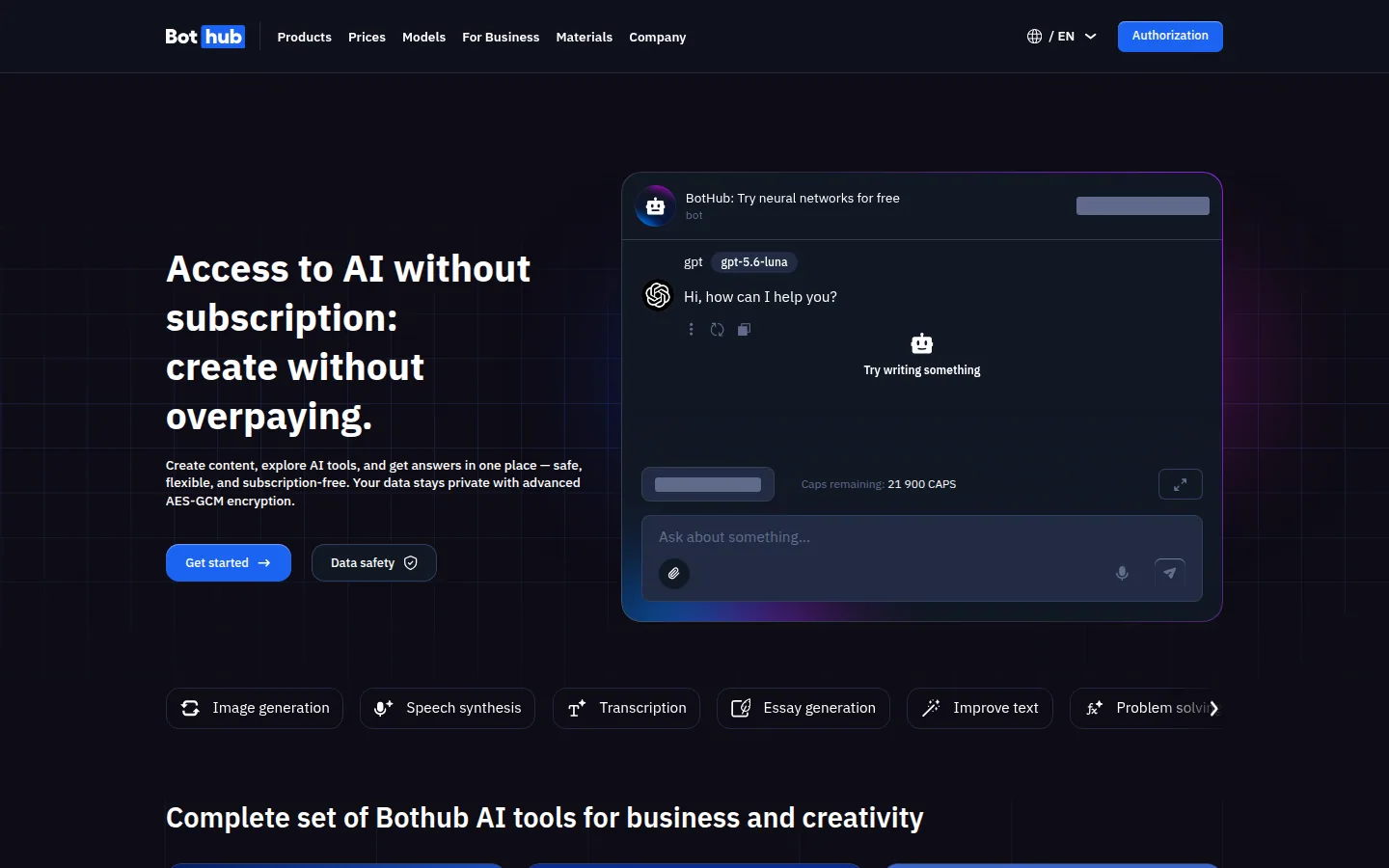Image resolution: width=1389 pixels, height=868 pixels.
Task: Attach a file with the paperclip icon
Action: point(674,574)
